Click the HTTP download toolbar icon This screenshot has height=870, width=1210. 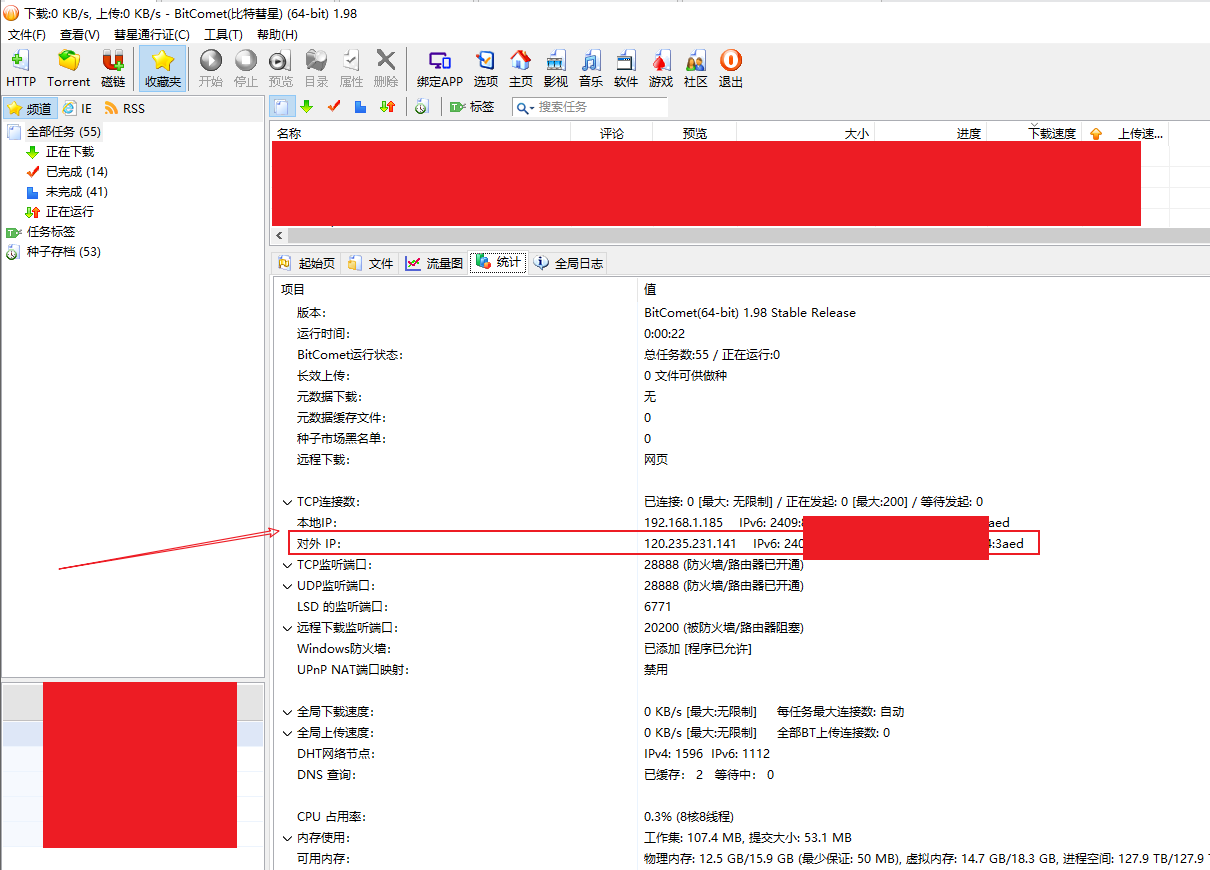click(20, 68)
